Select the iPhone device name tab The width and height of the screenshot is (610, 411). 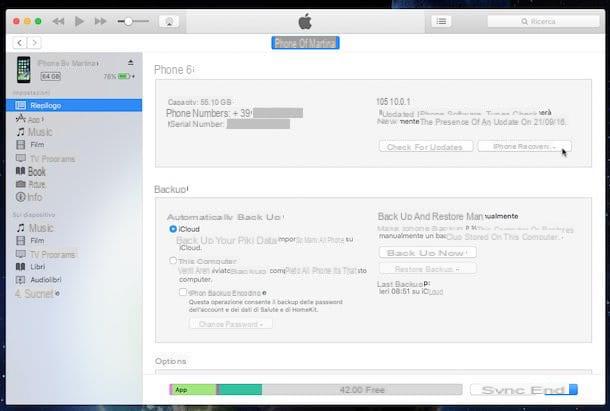(x=305, y=43)
